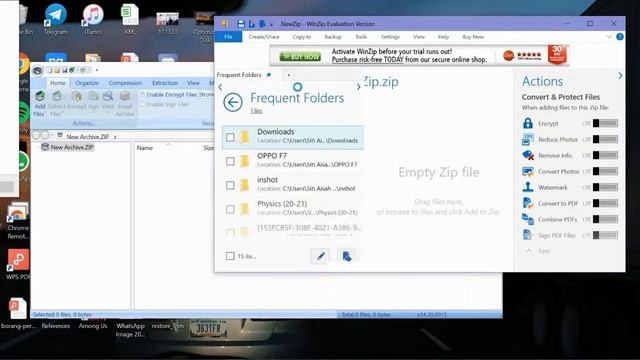This screenshot has width=640, height=360.
Task: Switch to Compression tab in archive window
Action: coord(125,83)
